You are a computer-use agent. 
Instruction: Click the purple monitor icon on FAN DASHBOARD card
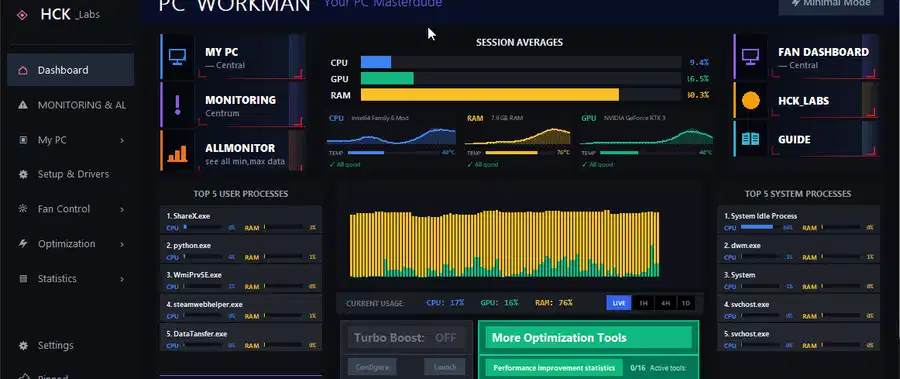point(750,56)
